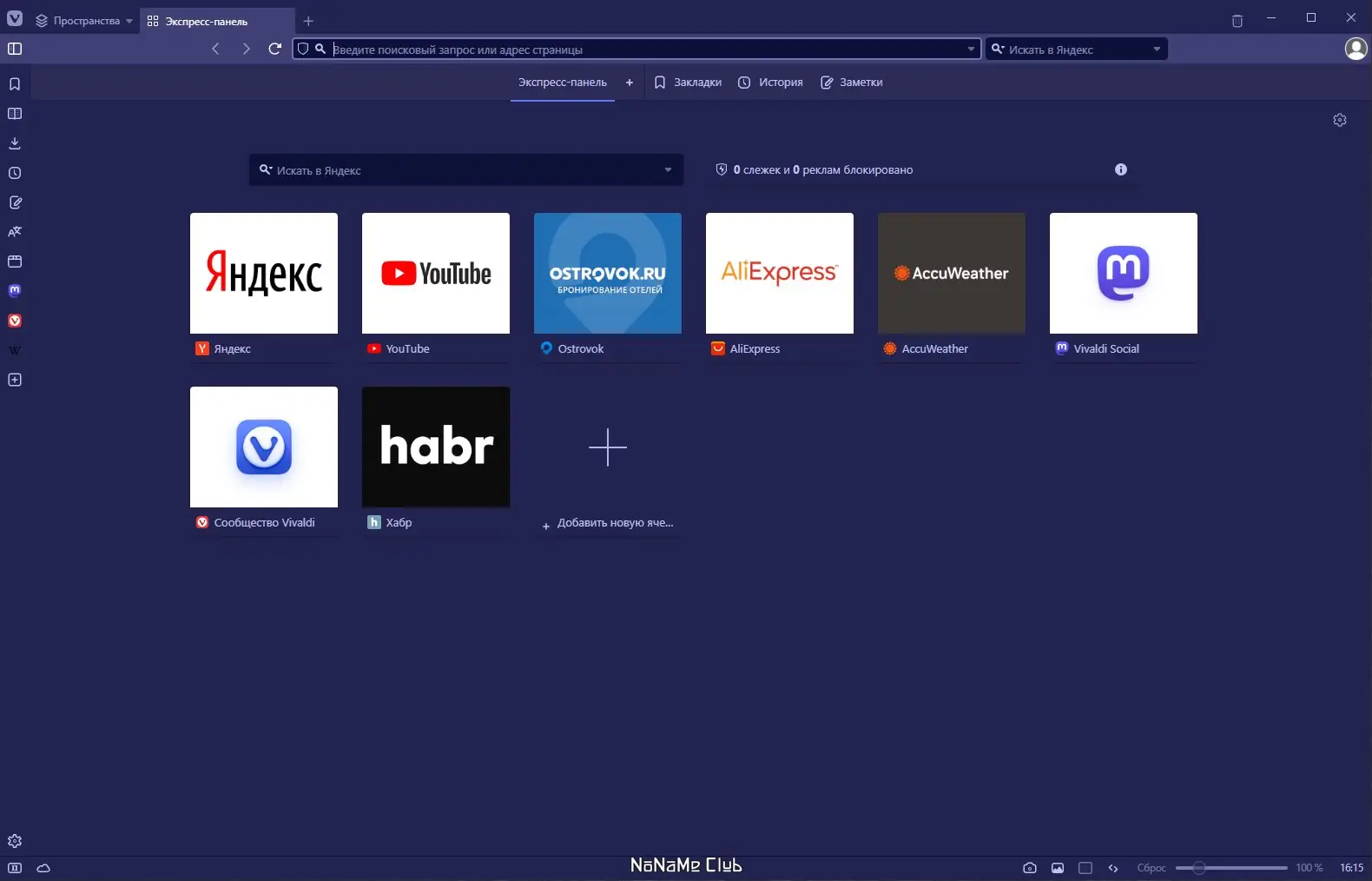
Task: Adjust the page zoom slider
Action: 1231,868
